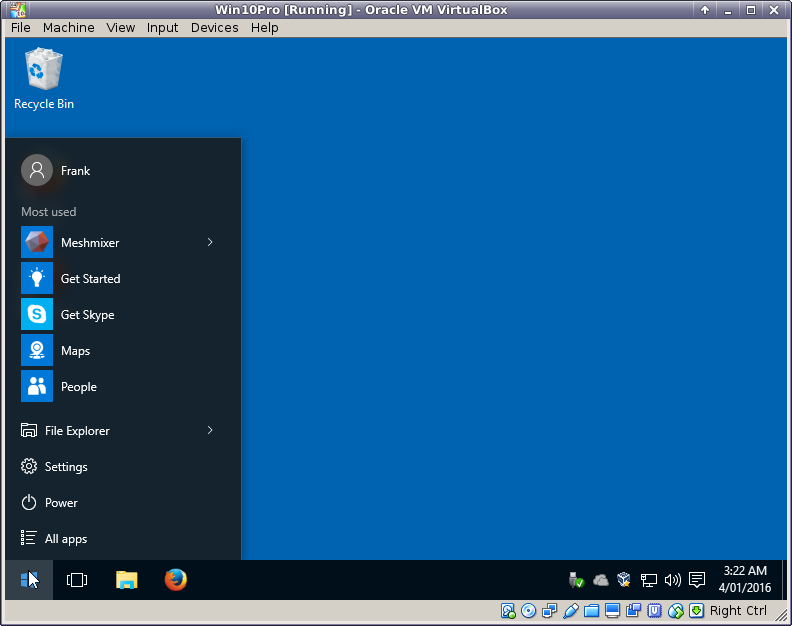Open the People app
Viewport: 792px width, 626px height.
[x=78, y=387]
